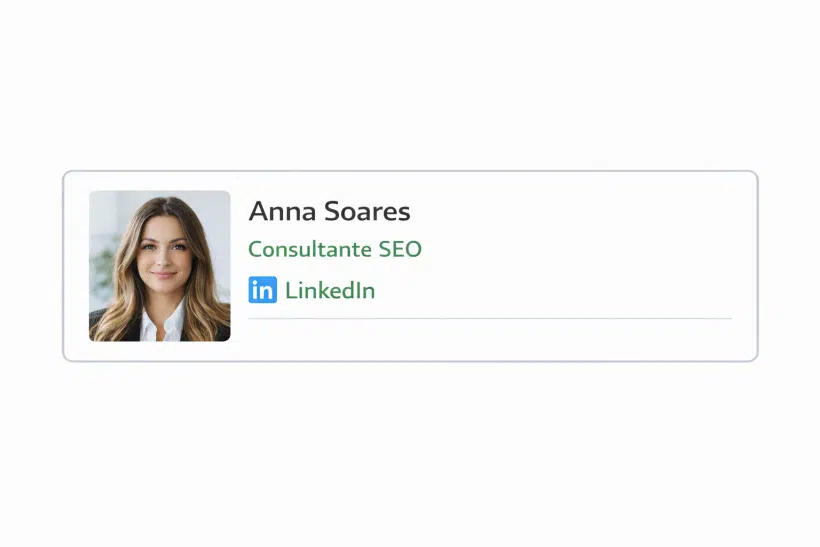Click the blue LinkedIn logo icon
This screenshot has width=820, height=547.
pyautogui.click(x=263, y=290)
